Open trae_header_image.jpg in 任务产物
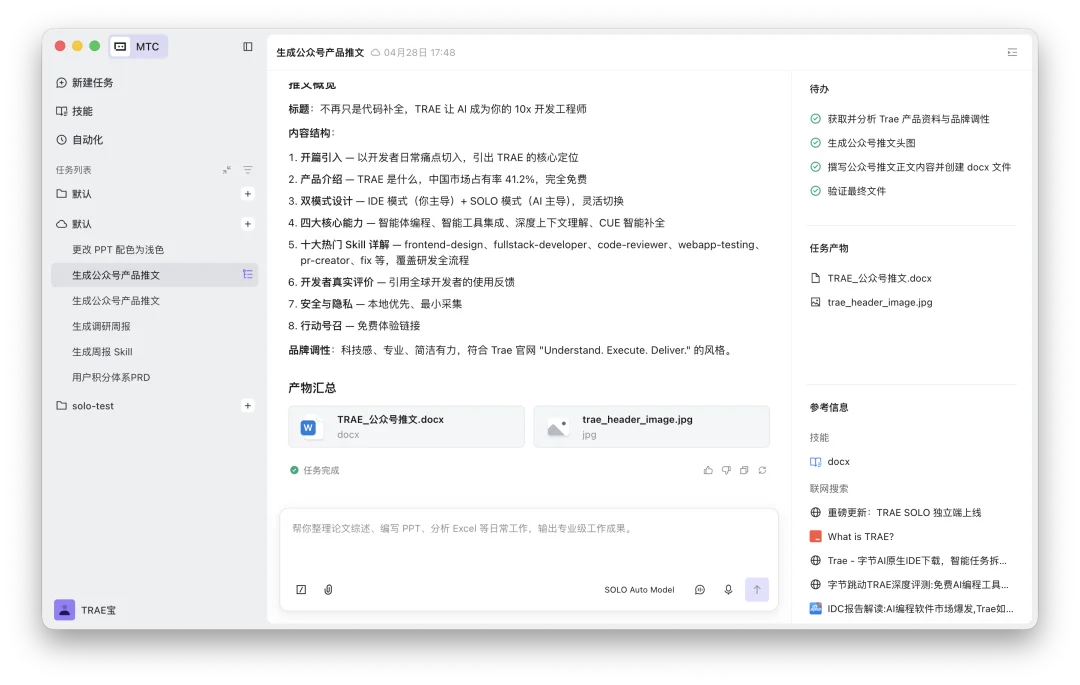Viewport: 1080px width, 685px height. pos(871,302)
